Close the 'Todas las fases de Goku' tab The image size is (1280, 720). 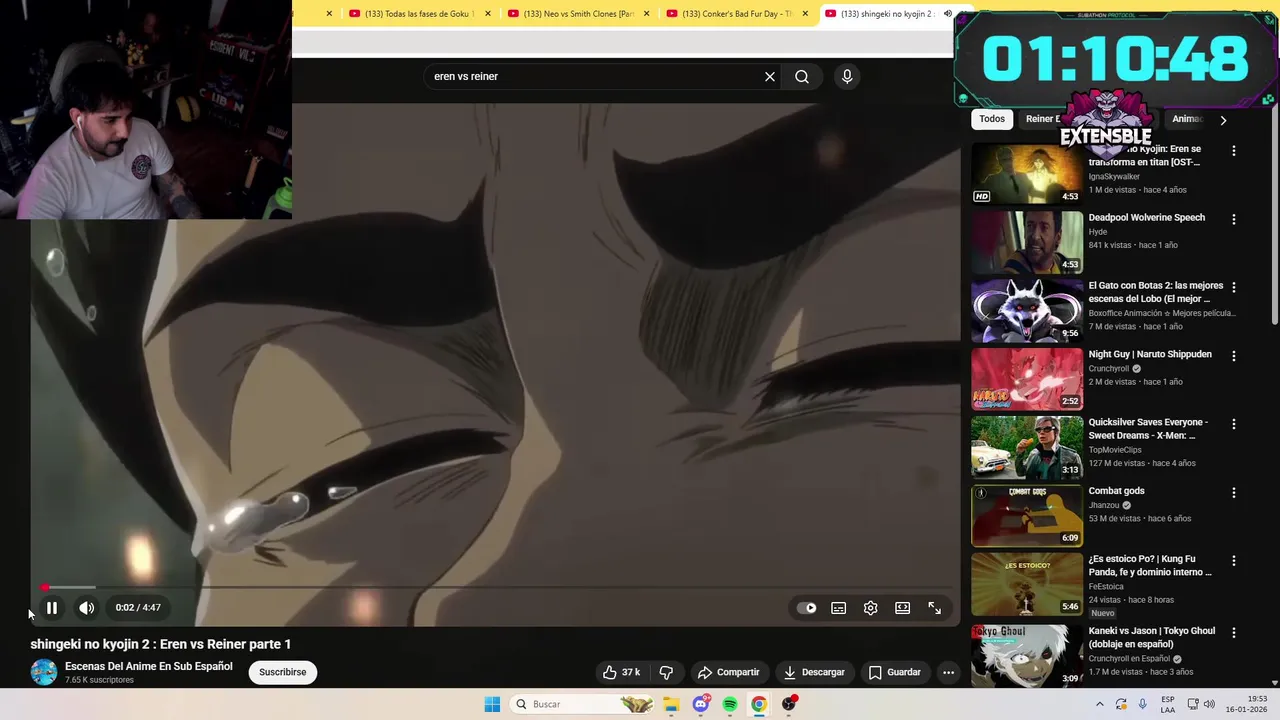488,14
